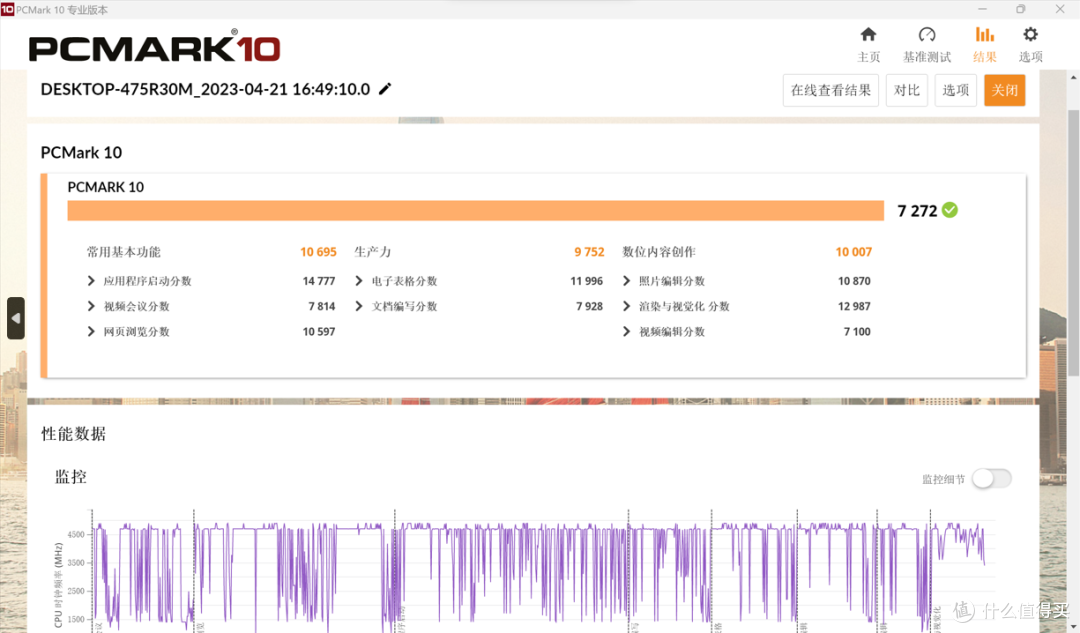Click the value 12 987
Viewport: 1080px width, 633px height.
[854, 307]
